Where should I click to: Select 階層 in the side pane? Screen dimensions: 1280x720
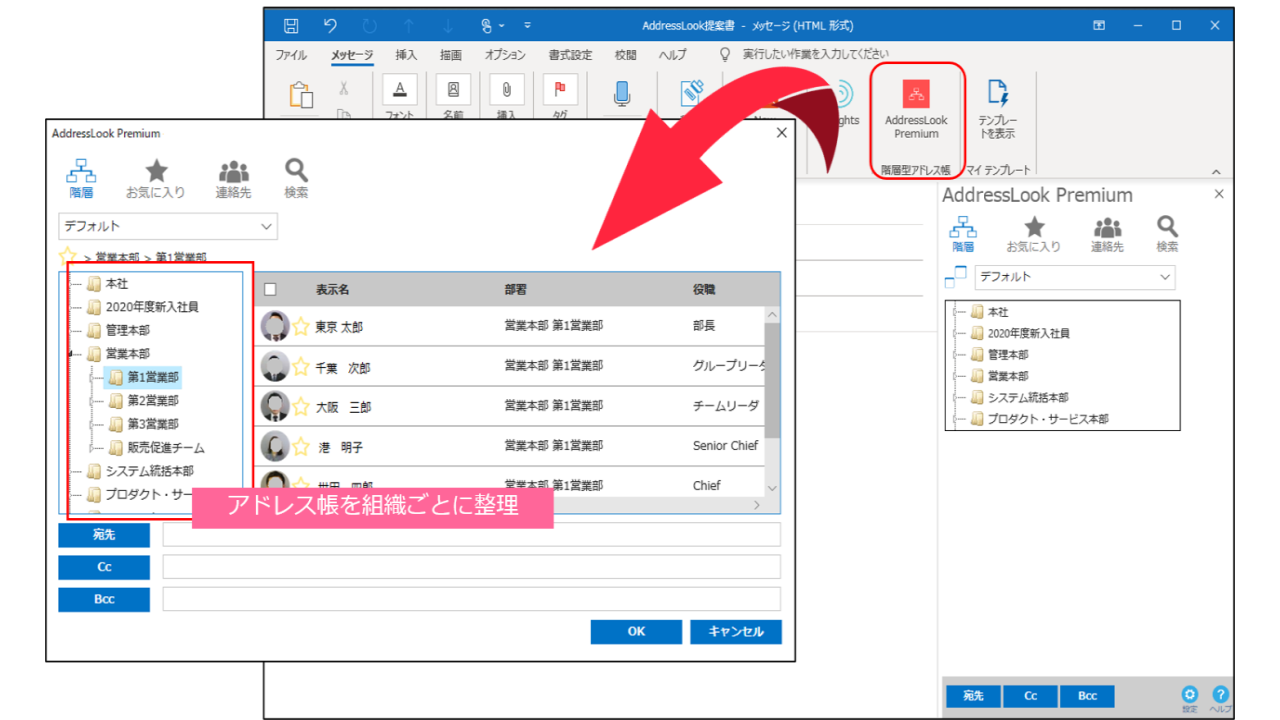[x=963, y=234]
